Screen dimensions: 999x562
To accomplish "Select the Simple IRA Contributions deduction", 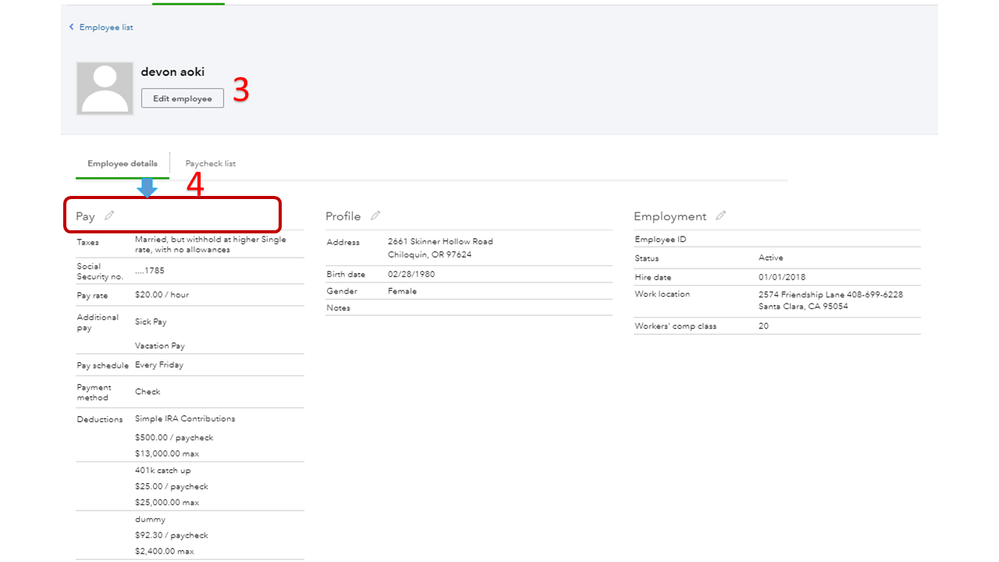I will (x=185, y=419).
